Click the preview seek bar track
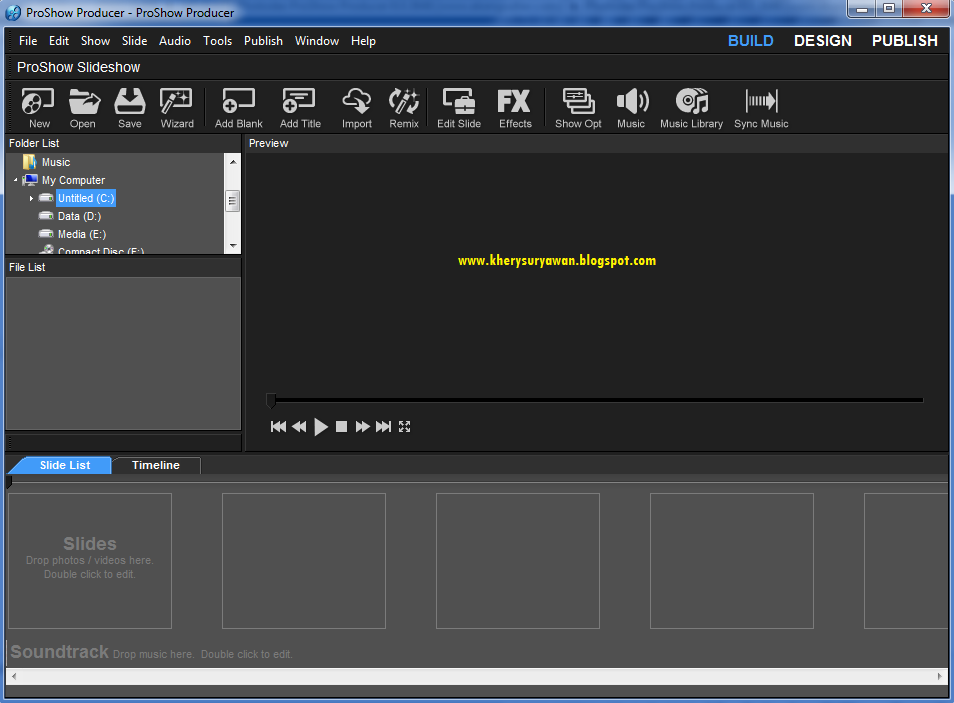This screenshot has width=954, height=703. 597,400
